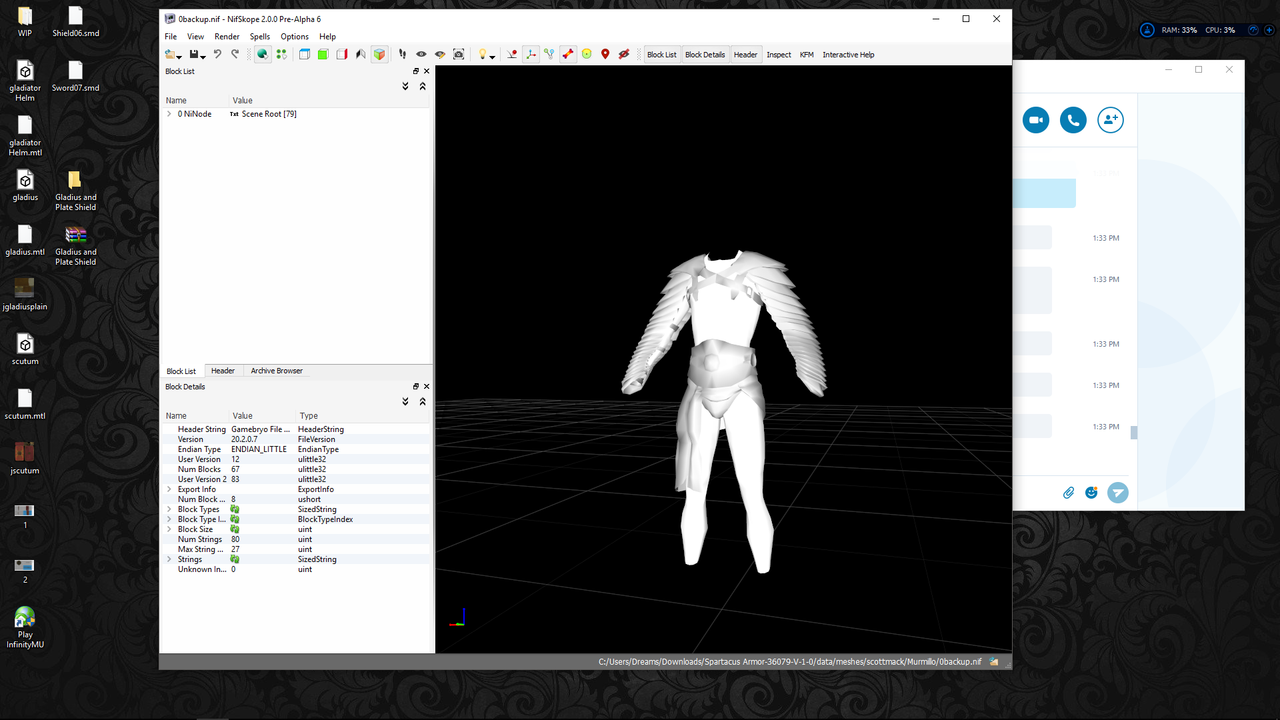Expand the Block Types row
The height and width of the screenshot is (720, 1280).
click(x=169, y=509)
